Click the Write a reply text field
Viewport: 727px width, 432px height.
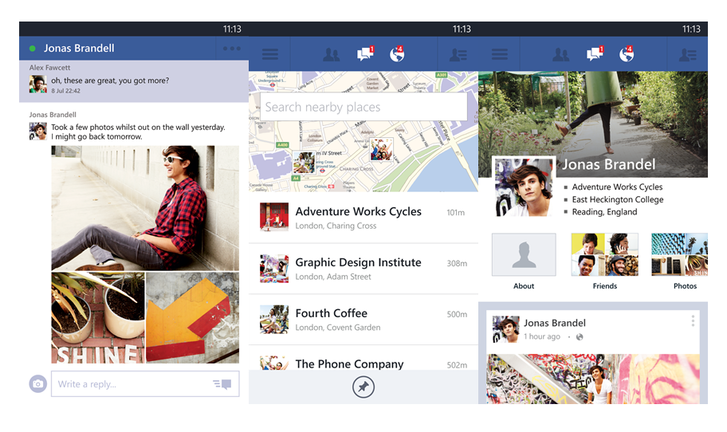click(x=130, y=384)
